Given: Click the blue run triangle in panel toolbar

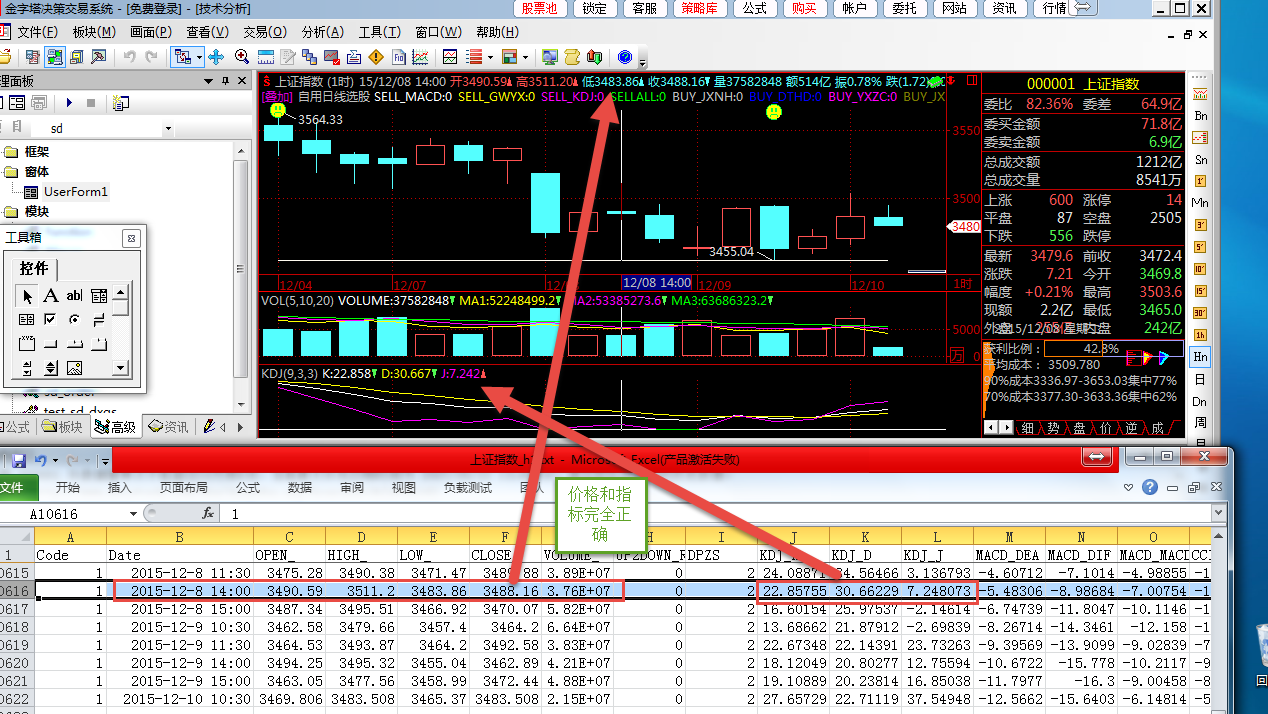Looking at the screenshot, I should 69,103.
